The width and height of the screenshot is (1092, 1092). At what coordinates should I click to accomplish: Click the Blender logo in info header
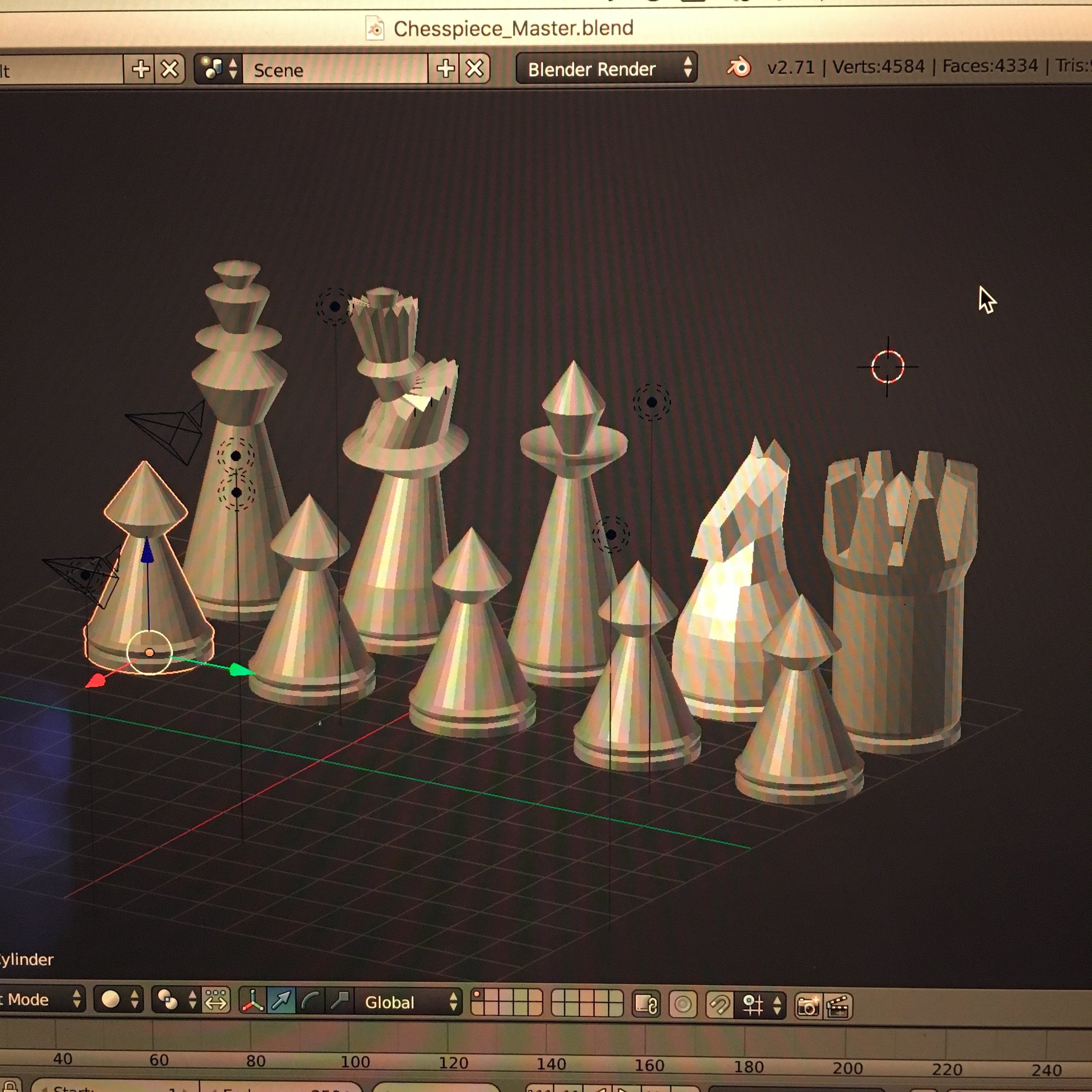click(x=739, y=68)
